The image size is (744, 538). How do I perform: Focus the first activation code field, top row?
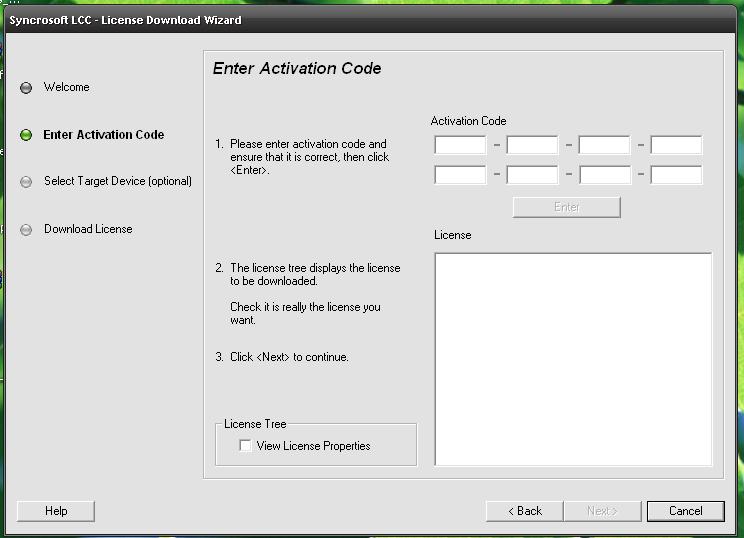[x=460, y=145]
